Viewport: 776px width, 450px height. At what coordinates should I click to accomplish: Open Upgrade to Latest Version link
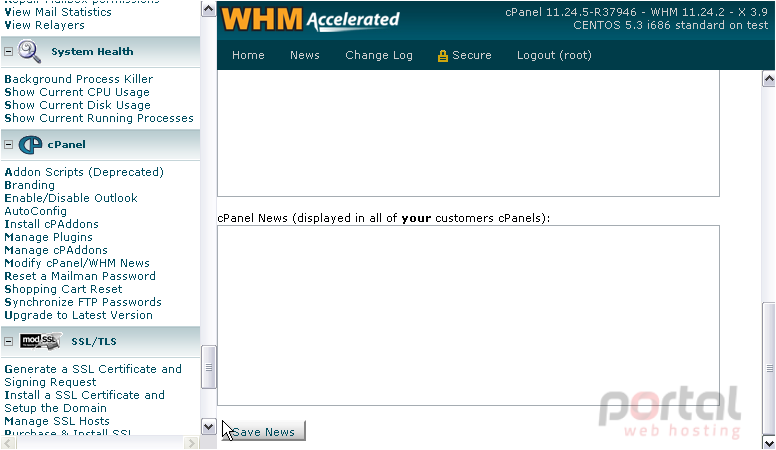point(78,315)
